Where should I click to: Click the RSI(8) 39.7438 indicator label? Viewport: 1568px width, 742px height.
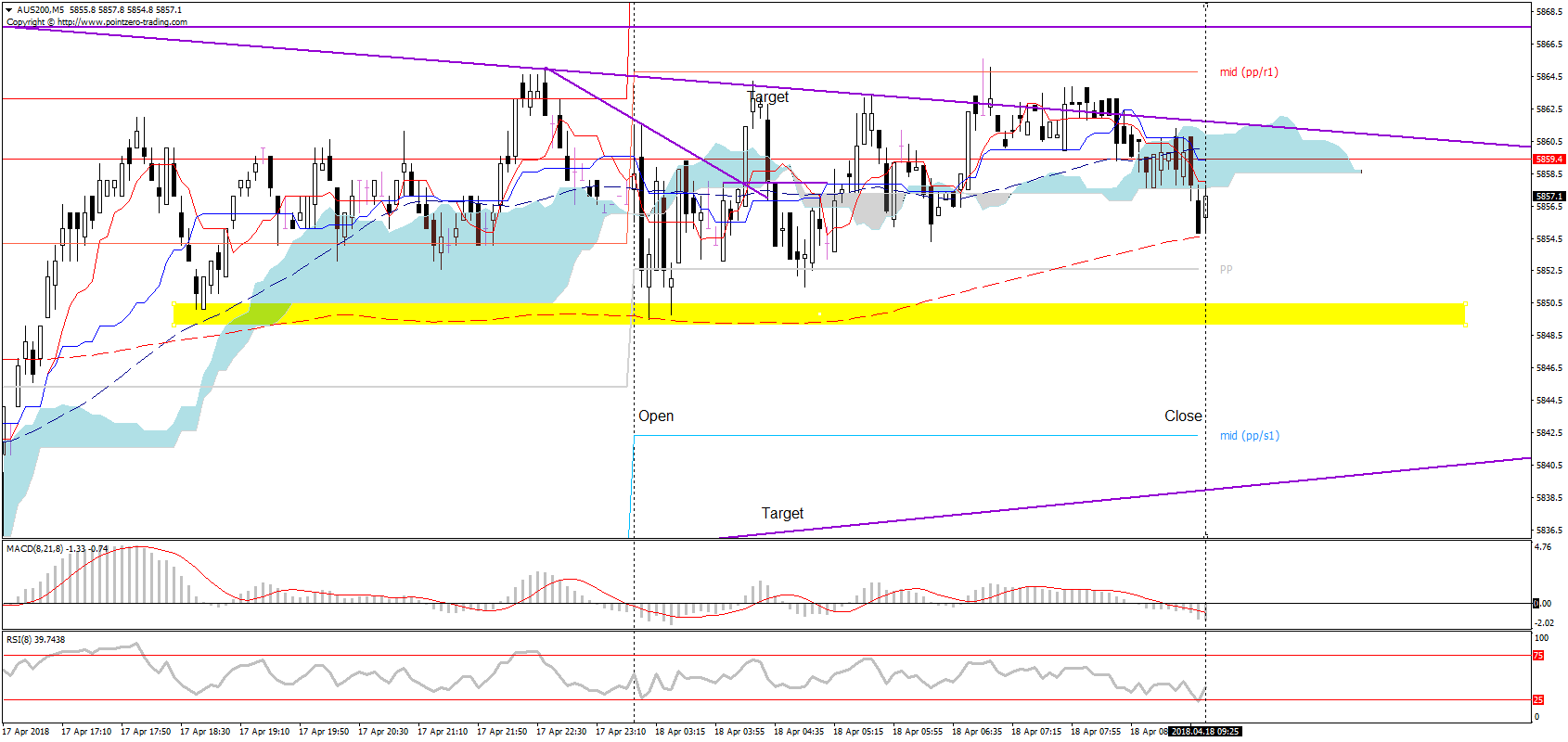(x=35, y=639)
